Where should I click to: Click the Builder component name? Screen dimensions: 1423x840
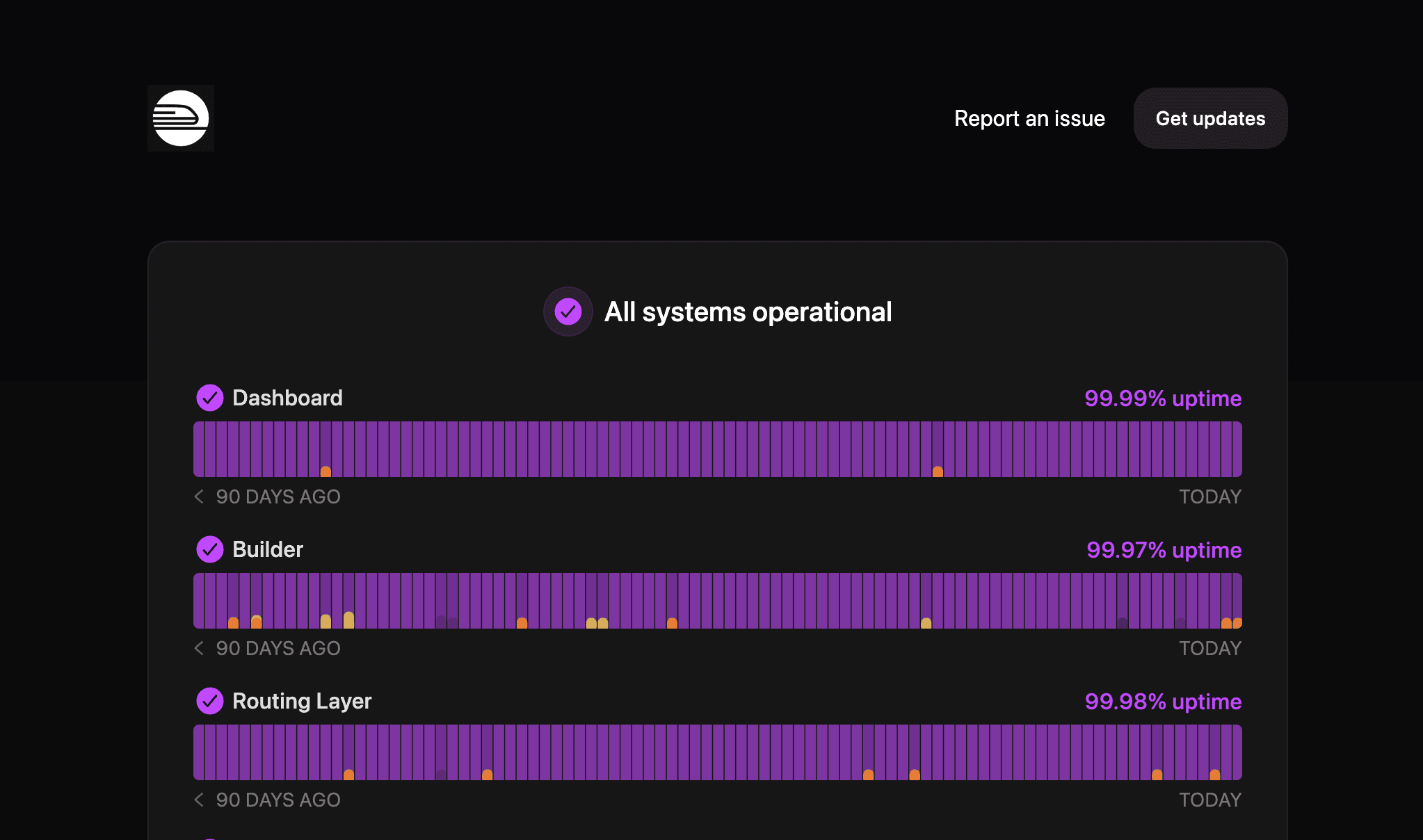point(268,549)
